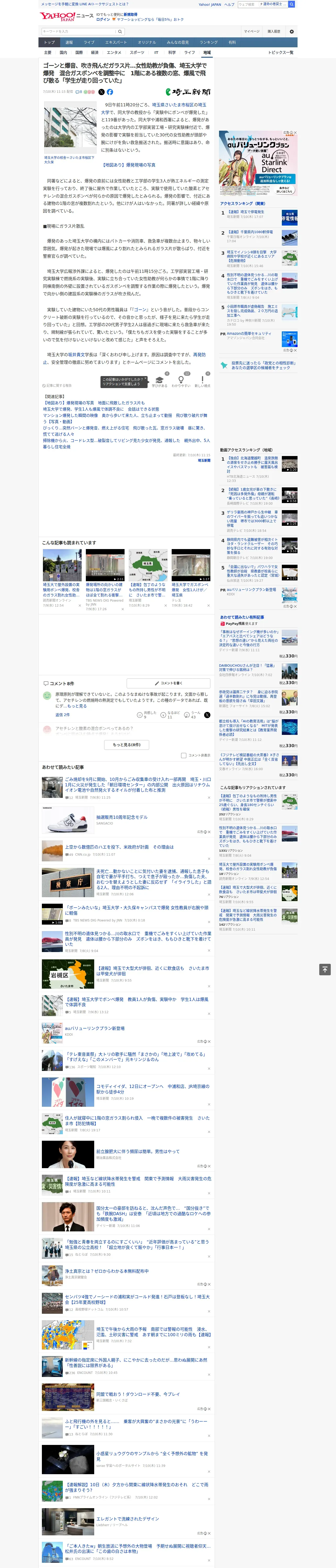Click the top web search input
This screenshot has height=1568, width=336.
[248, 4]
